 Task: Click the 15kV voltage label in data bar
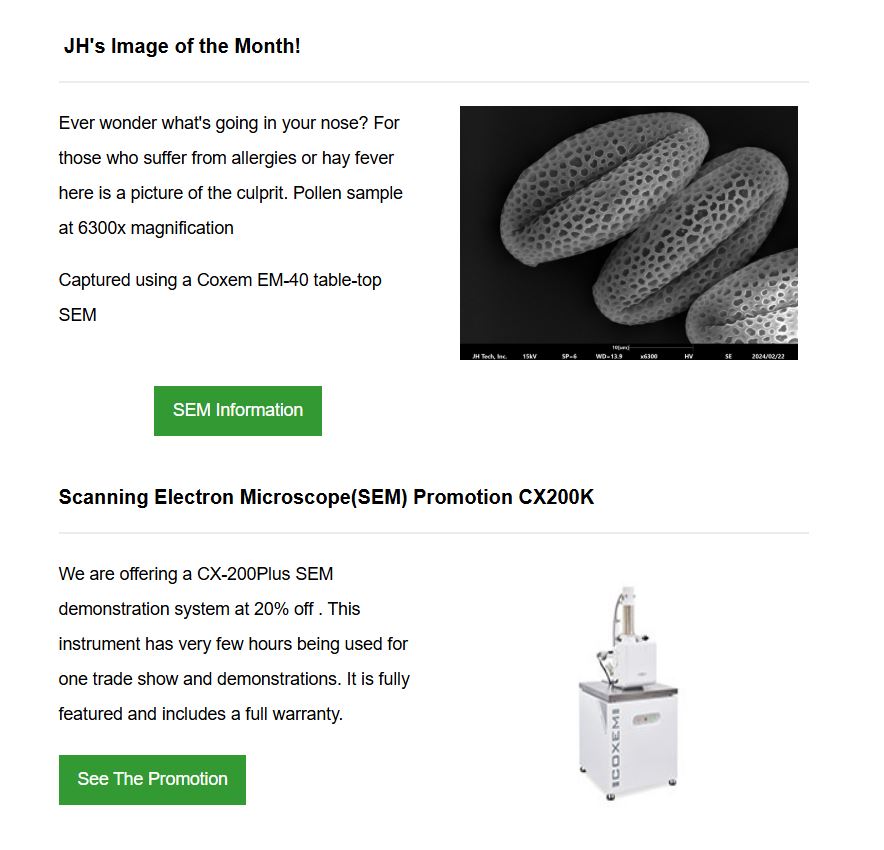click(529, 356)
